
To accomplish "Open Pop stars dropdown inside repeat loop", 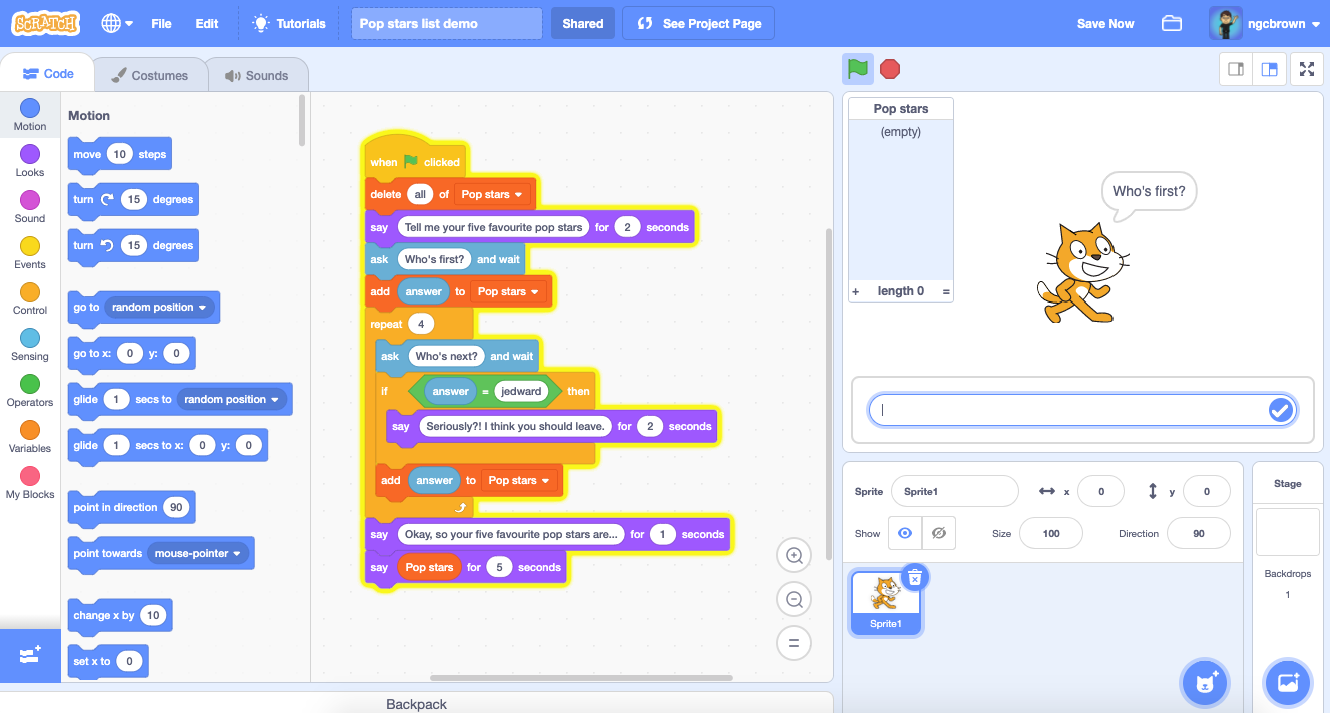I will click(520, 480).
